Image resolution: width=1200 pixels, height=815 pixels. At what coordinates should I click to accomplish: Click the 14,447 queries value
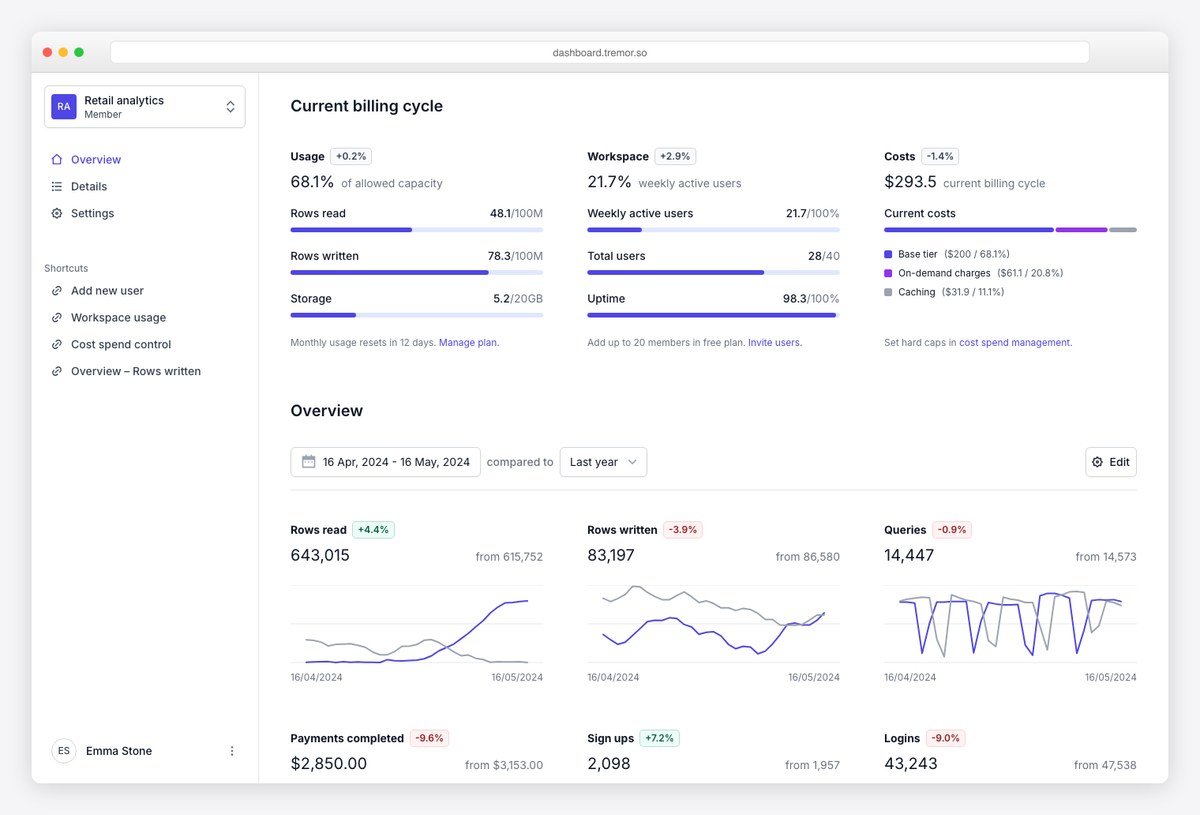(909, 555)
